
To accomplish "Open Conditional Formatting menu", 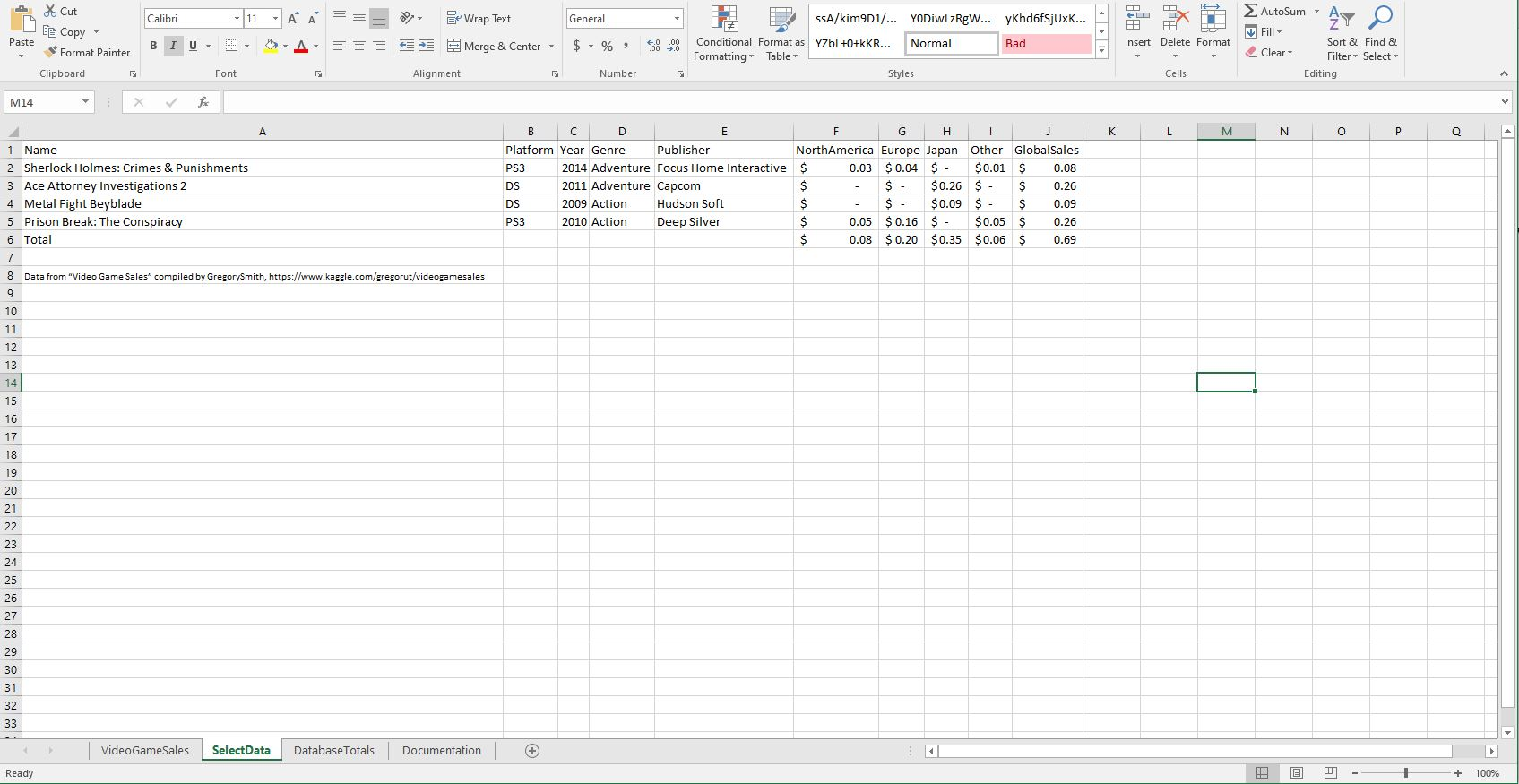I will (x=724, y=34).
